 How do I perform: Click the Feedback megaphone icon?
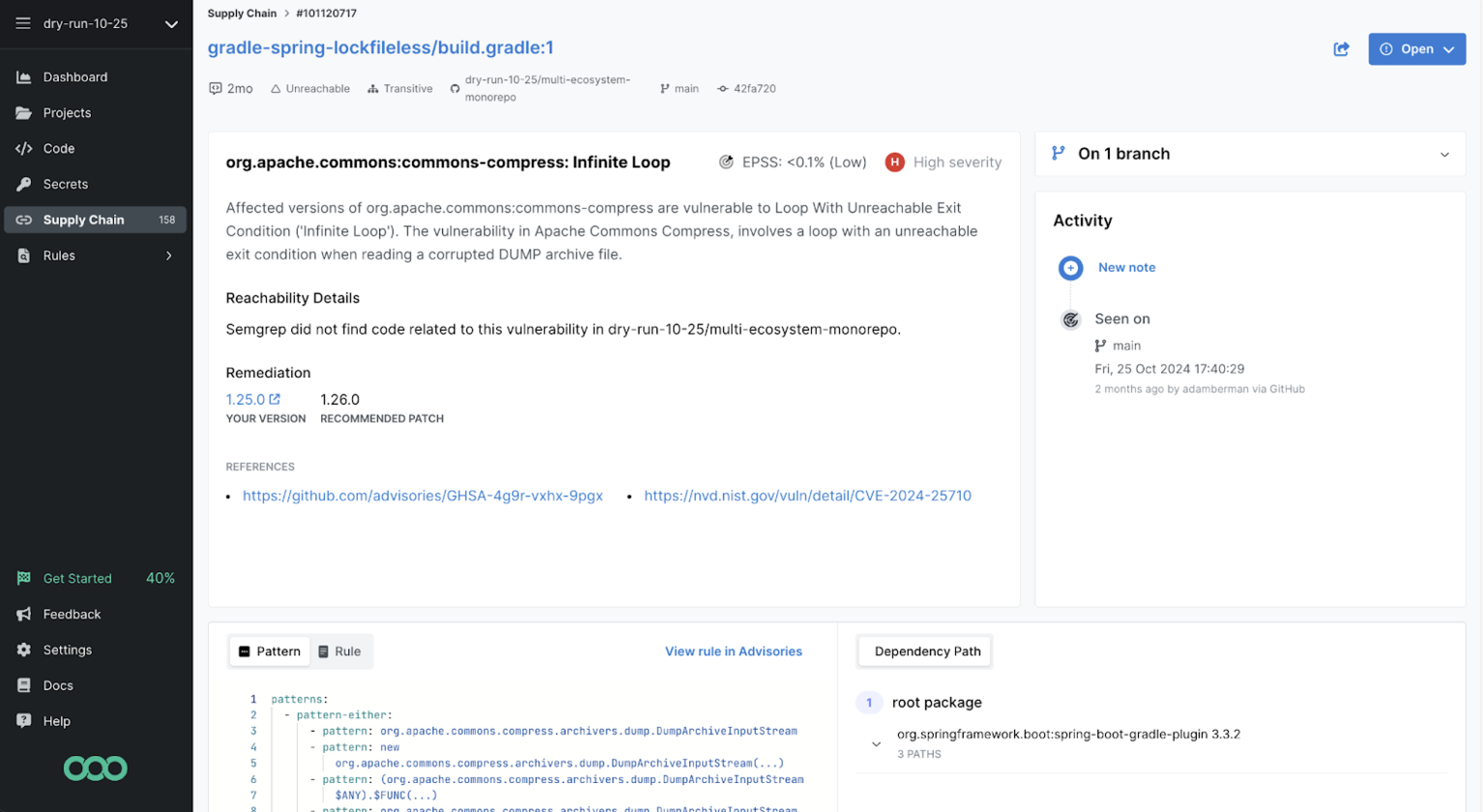point(24,615)
